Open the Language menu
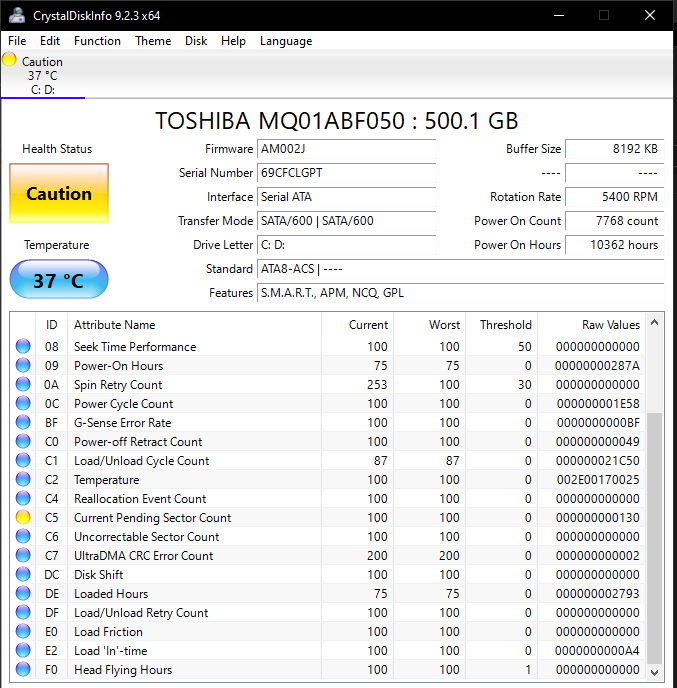 point(286,41)
